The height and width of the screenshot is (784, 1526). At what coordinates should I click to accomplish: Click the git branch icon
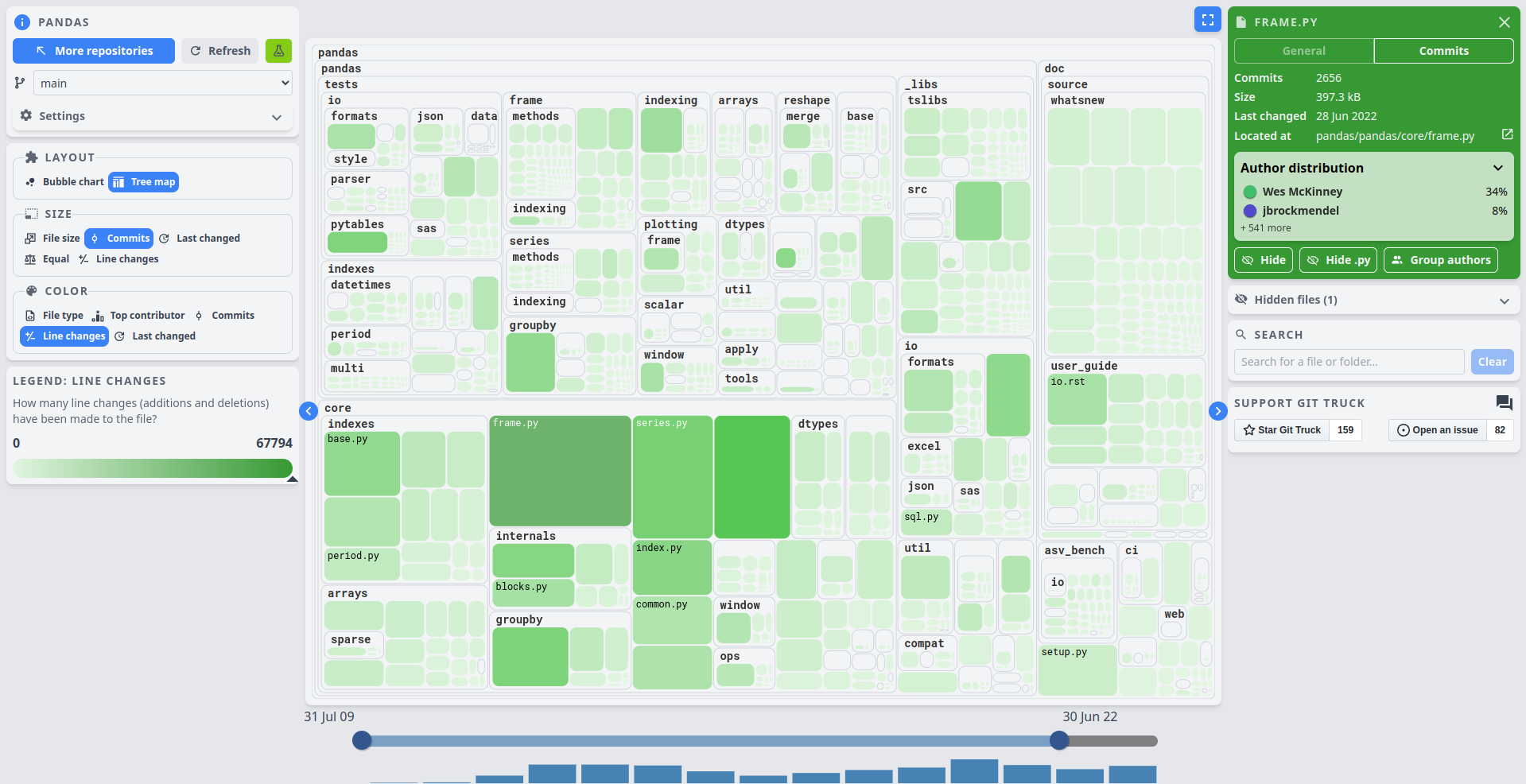point(20,83)
